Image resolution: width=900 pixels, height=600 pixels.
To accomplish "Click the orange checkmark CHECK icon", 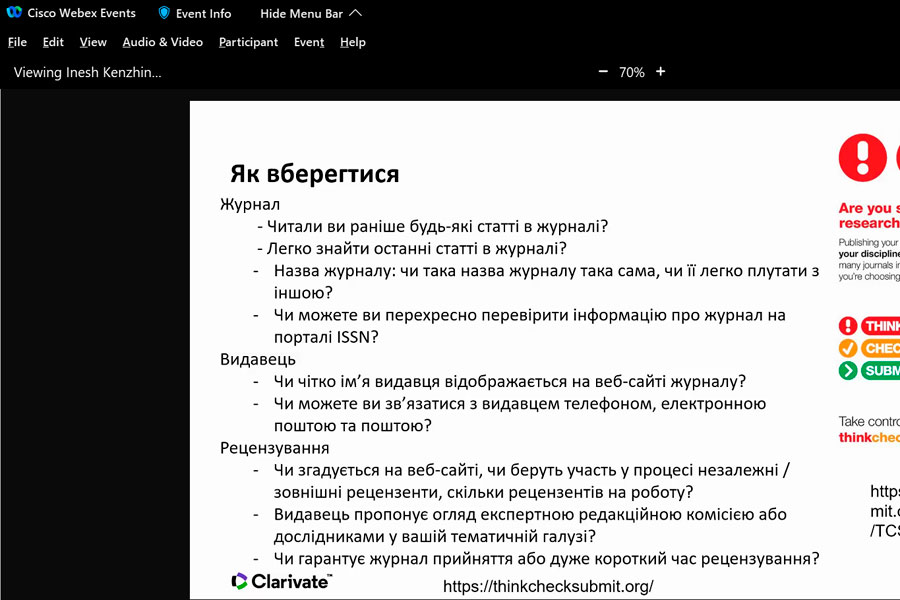I will click(848, 348).
